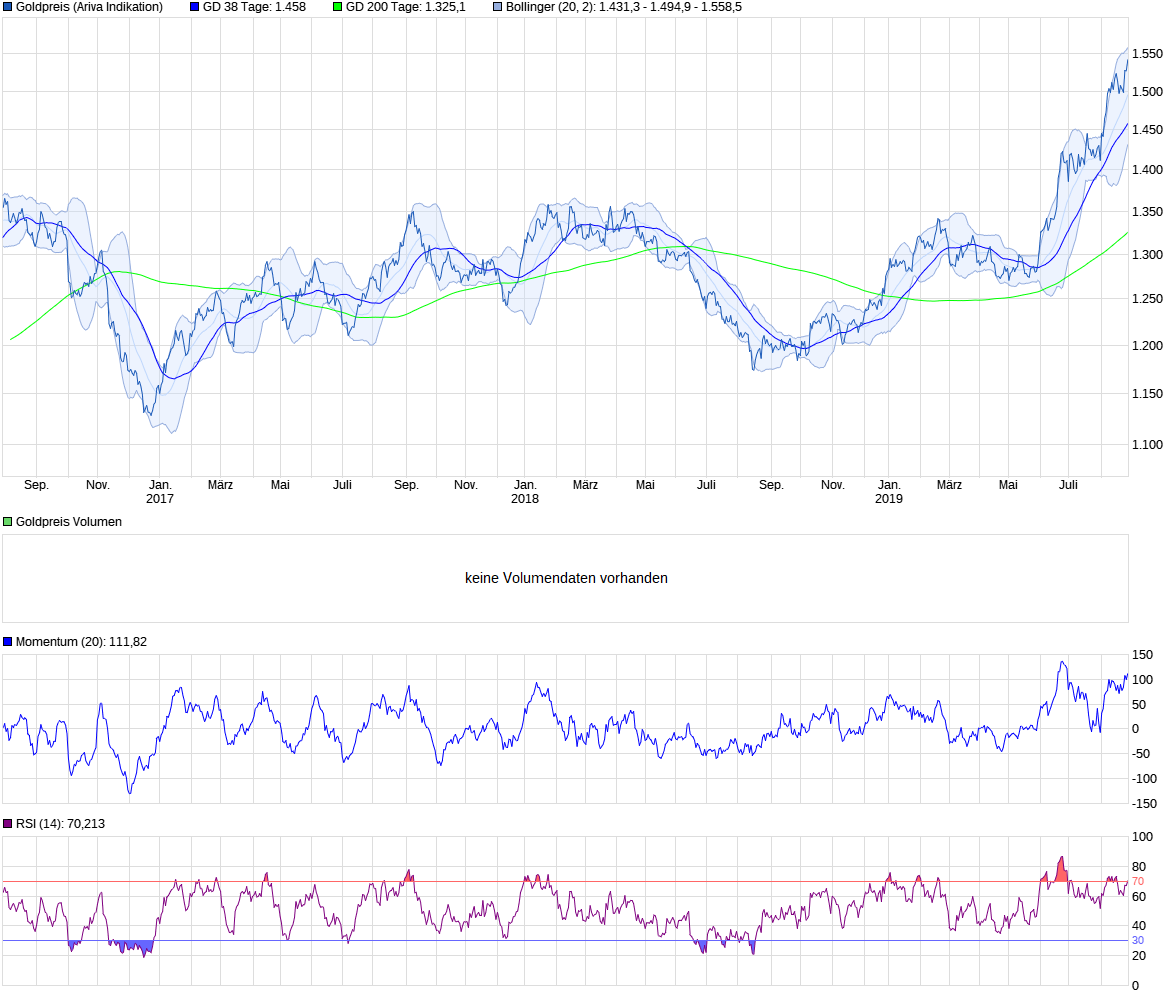This screenshot has height=997, width=1175.
Task: Click the RSI (14): 70,213 label
Action: pyautogui.click(x=60, y=824)
